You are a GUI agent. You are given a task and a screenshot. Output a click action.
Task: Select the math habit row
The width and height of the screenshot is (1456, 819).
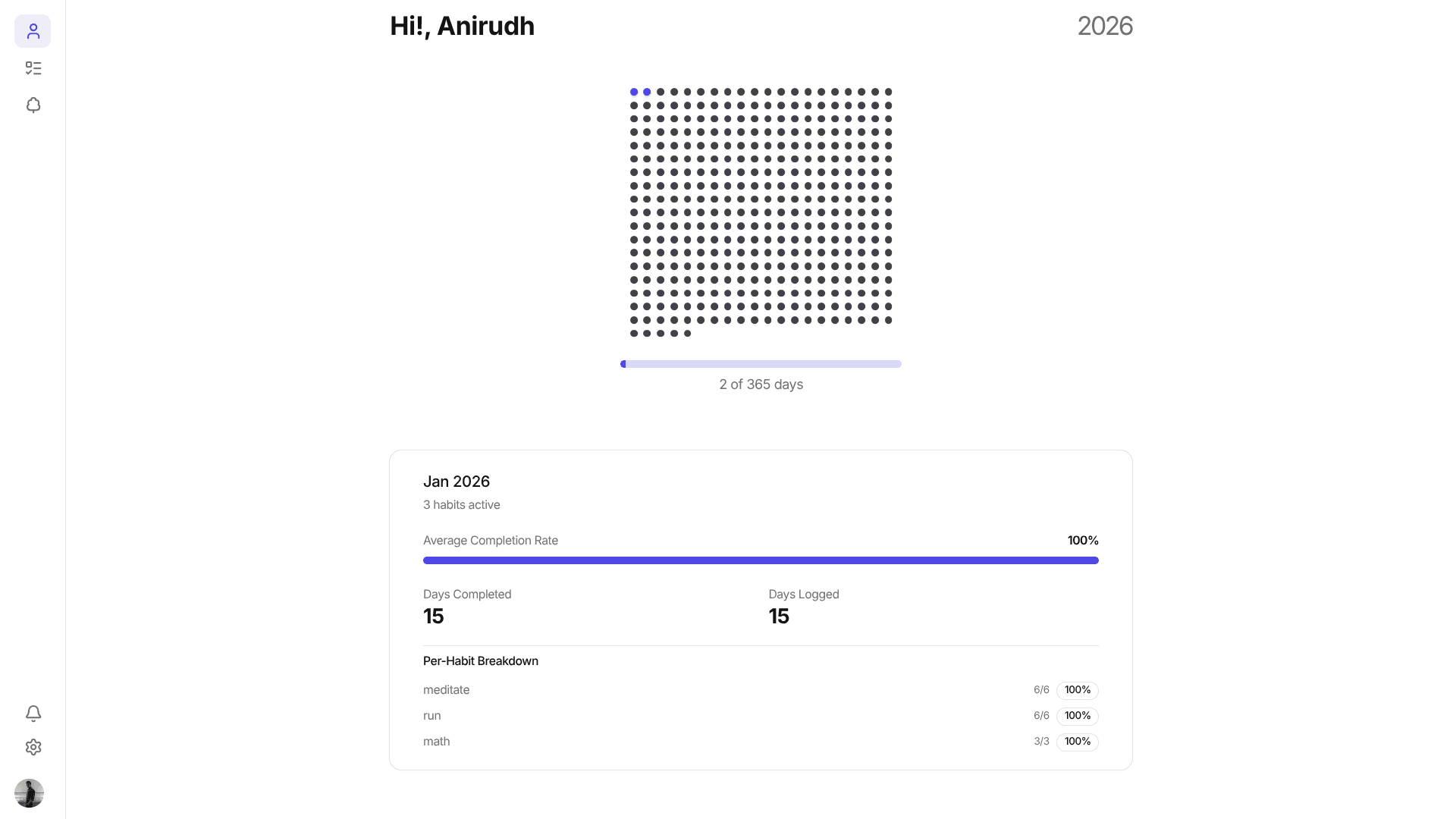click(x=436, y=742)
